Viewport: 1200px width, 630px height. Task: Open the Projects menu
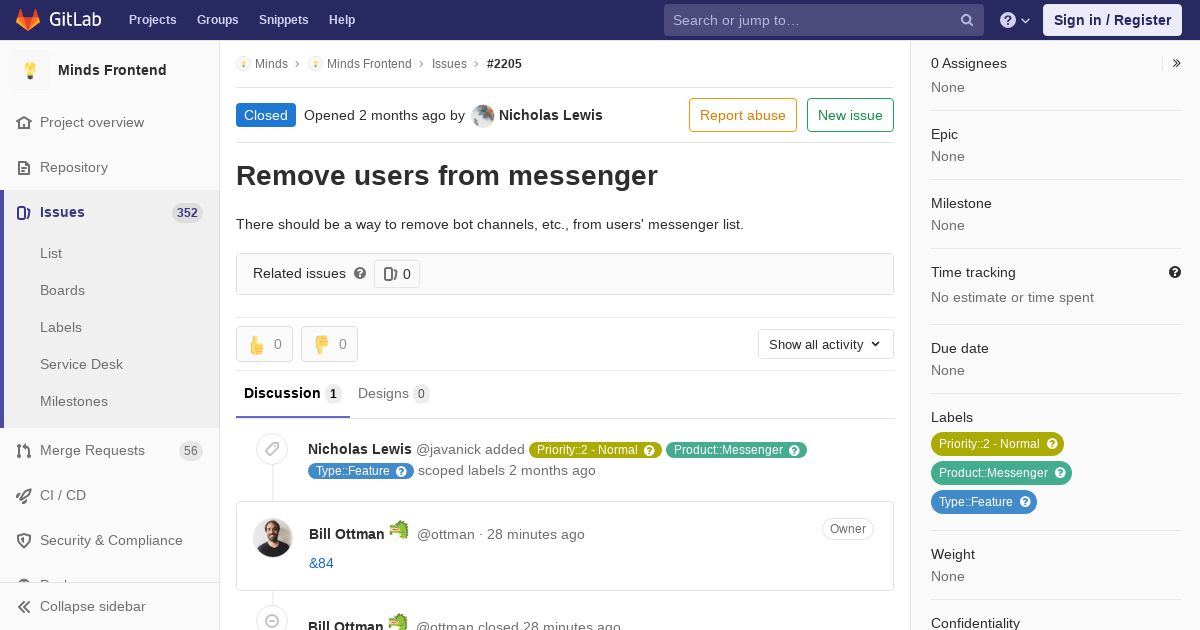(152, 20)
